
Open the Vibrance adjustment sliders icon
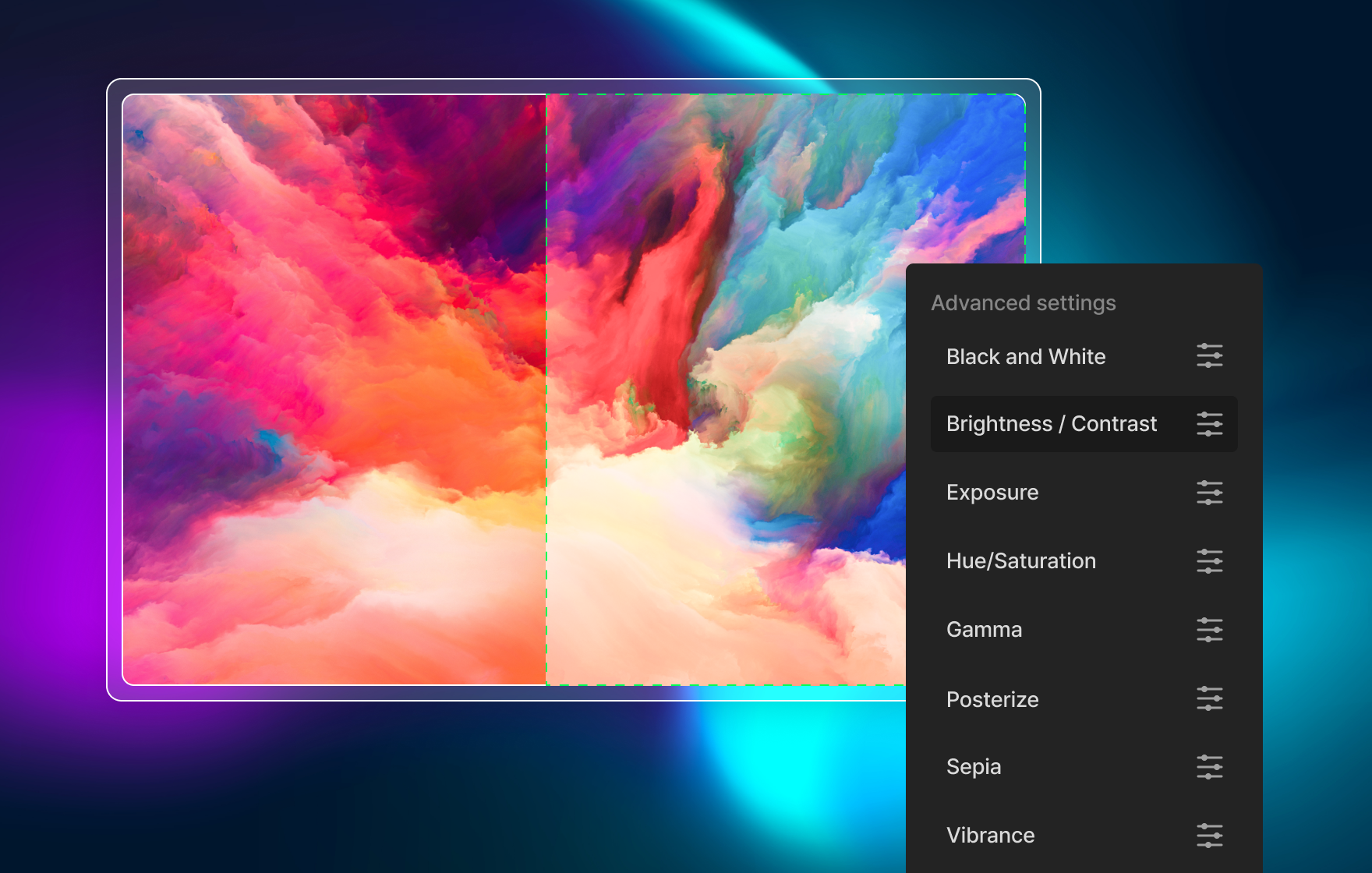(x=1209, y=836)
